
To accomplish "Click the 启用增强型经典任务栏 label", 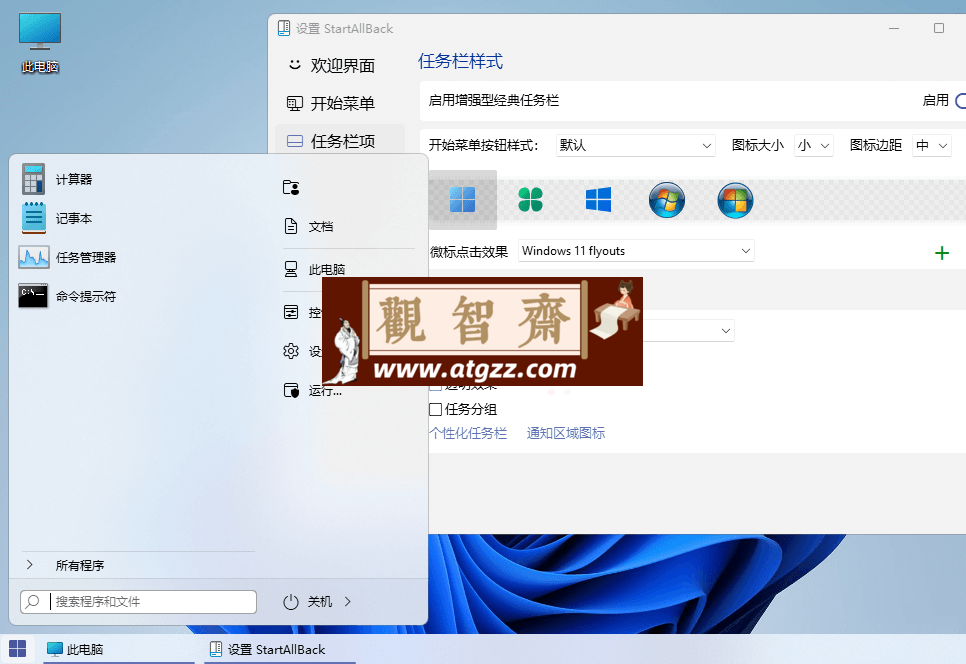I will point(493,100).
